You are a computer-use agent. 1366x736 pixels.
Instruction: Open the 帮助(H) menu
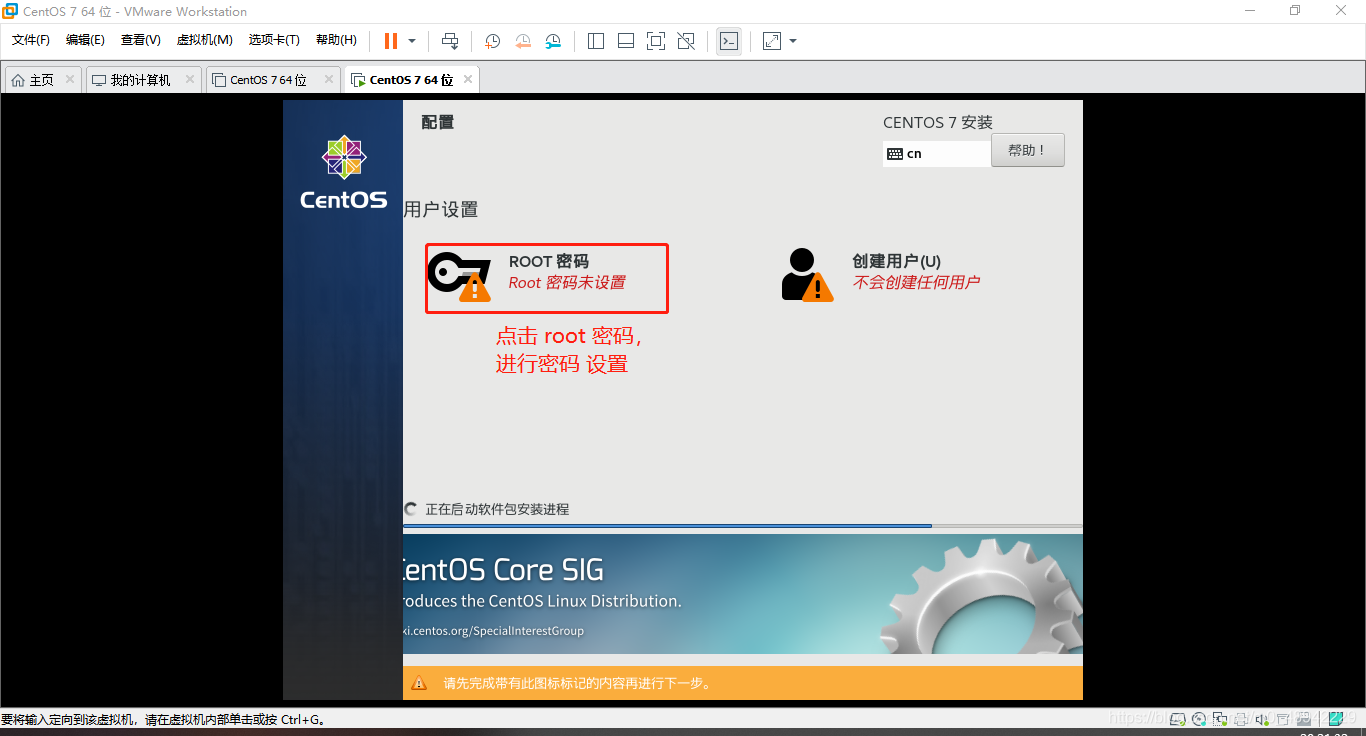click(336, 40)
